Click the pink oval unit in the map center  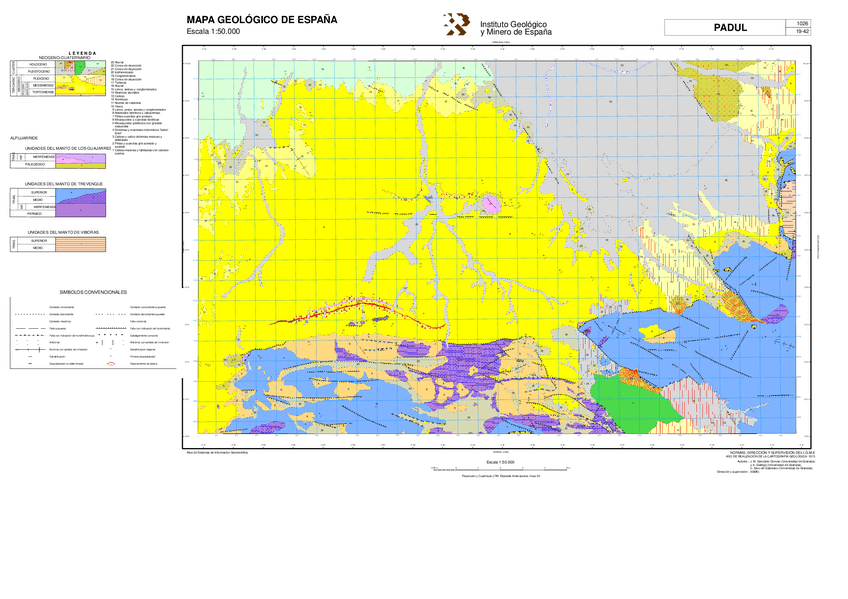pos(492,204)
